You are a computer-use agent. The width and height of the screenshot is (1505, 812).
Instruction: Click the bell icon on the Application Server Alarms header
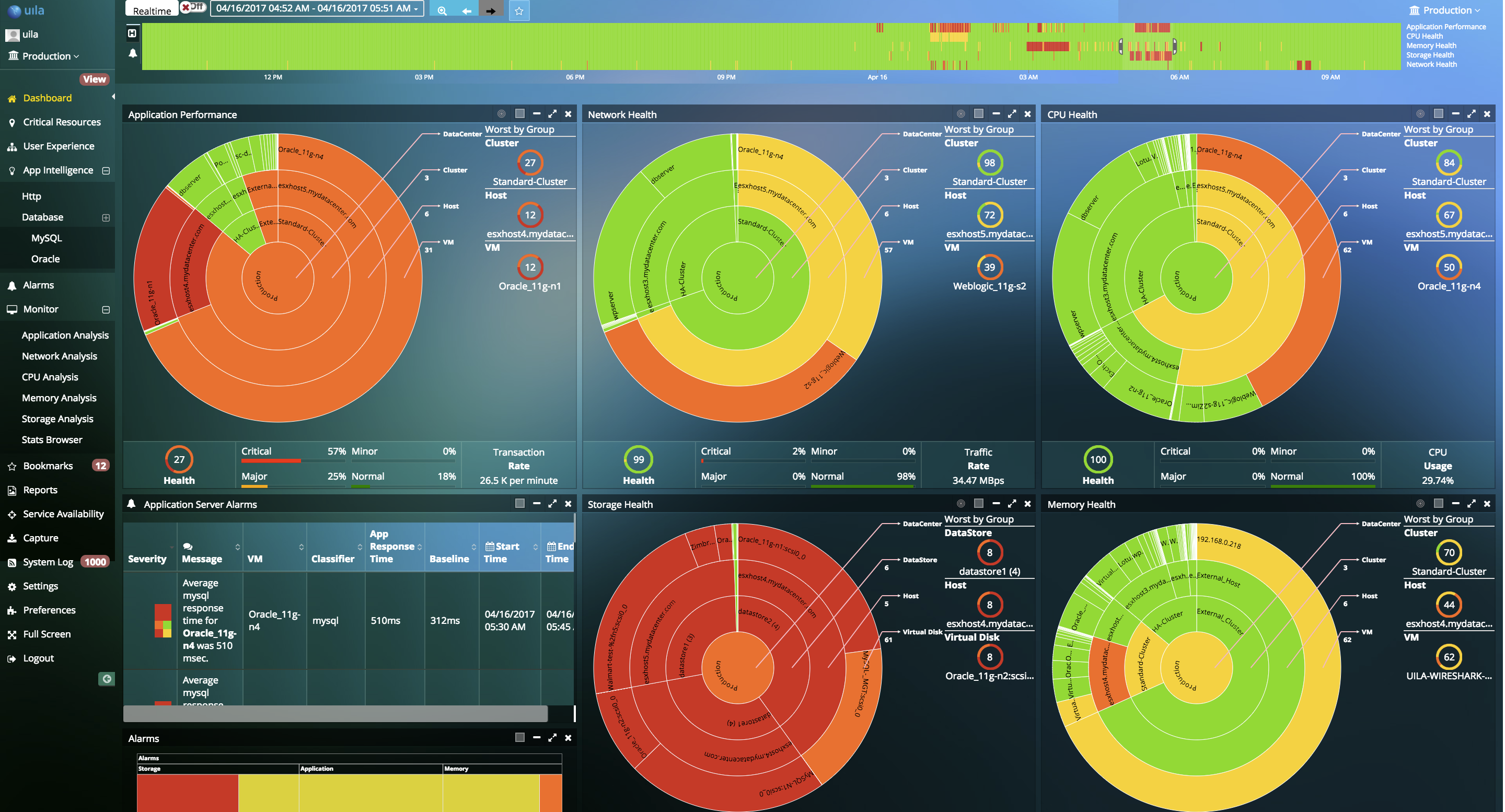pyautogui.click(x=132, y=503)
